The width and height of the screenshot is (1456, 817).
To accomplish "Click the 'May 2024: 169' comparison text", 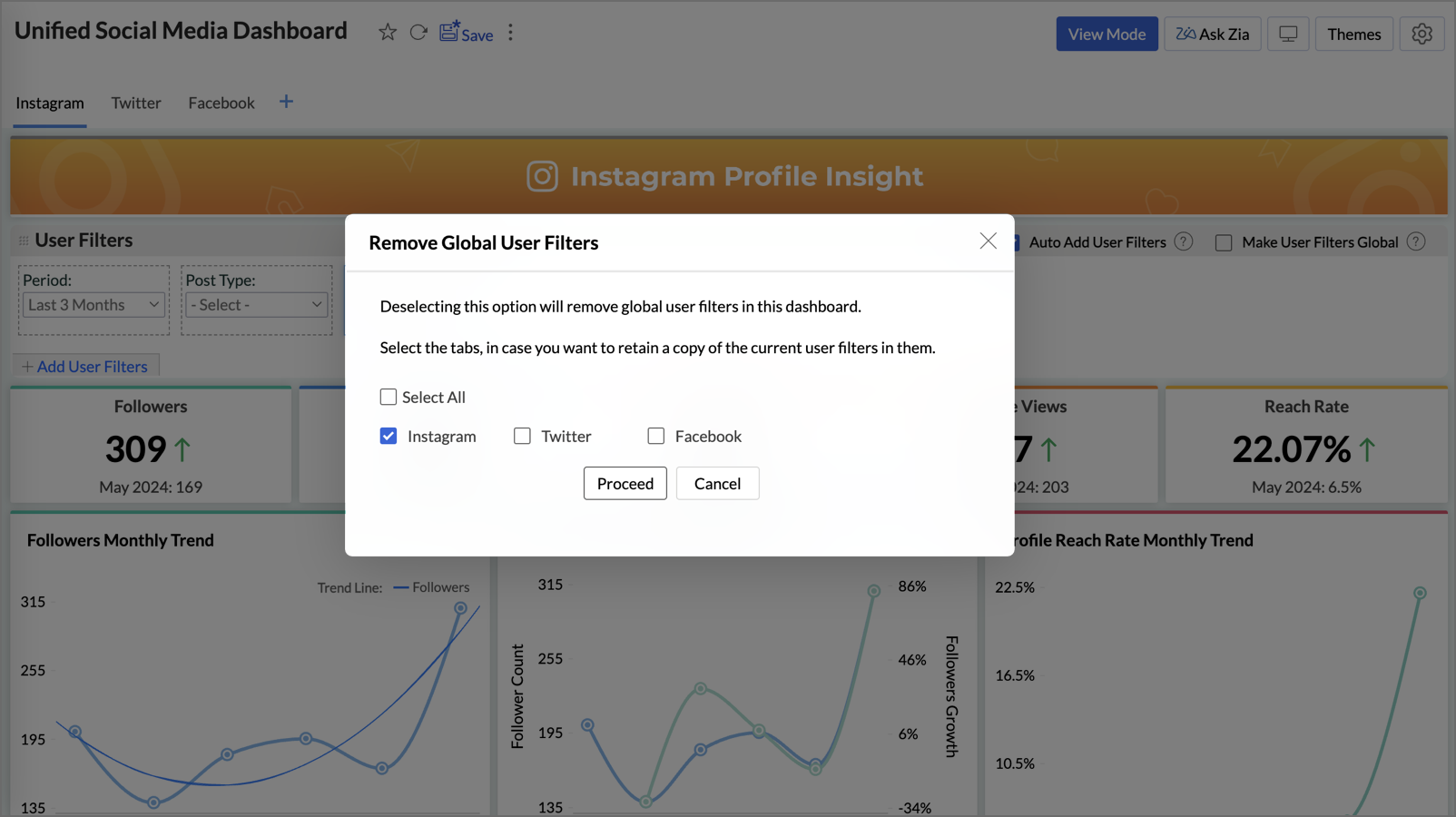I will (x=151, y=487).
